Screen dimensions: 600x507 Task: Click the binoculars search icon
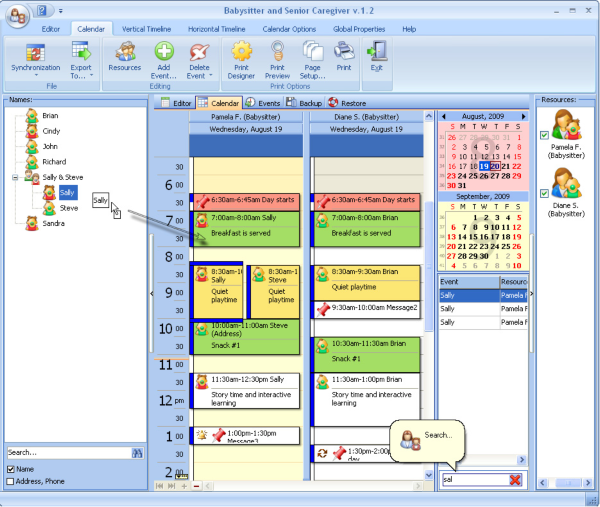tap(137, 453)
